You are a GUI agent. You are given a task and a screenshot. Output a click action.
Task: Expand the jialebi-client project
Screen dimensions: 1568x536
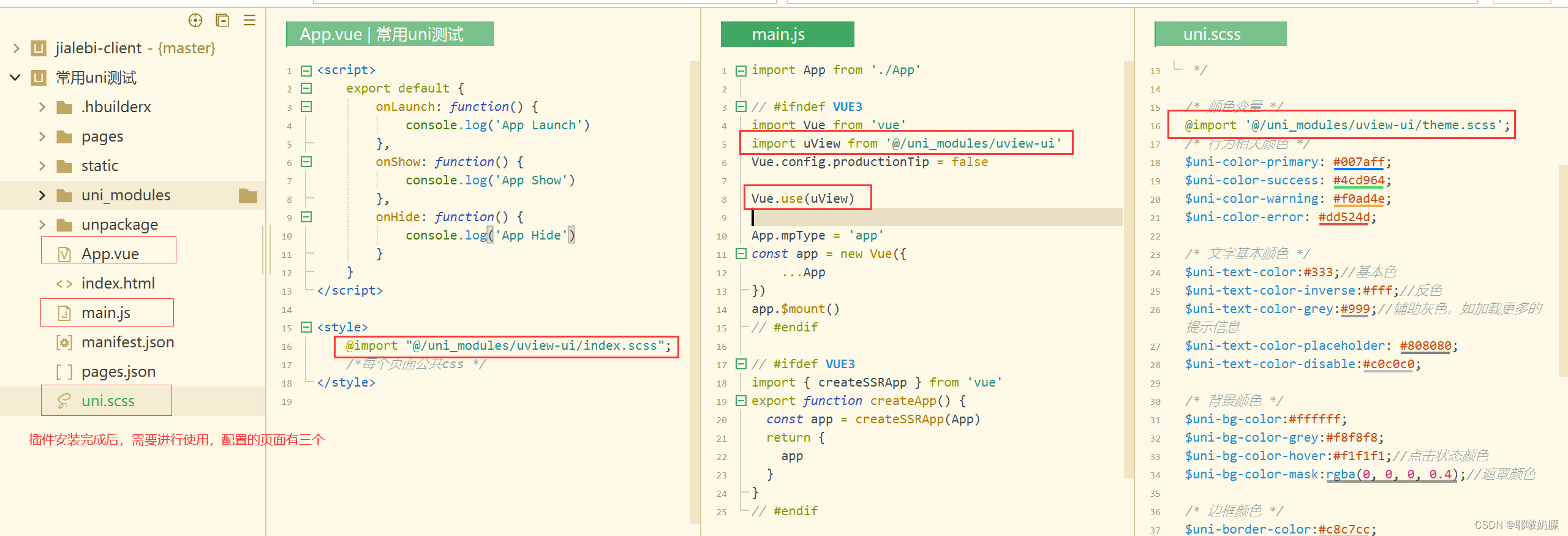click(x=16, y=48)
